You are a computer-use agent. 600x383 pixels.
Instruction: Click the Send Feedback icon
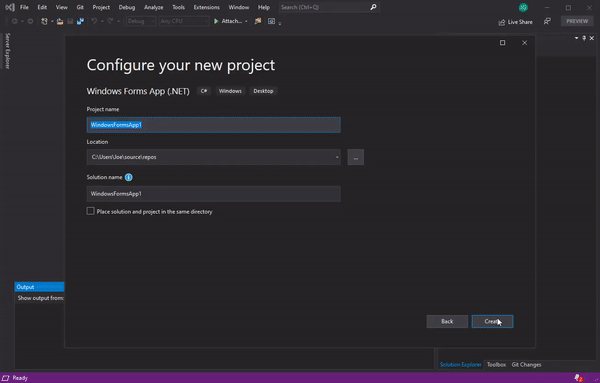(547, 21)
